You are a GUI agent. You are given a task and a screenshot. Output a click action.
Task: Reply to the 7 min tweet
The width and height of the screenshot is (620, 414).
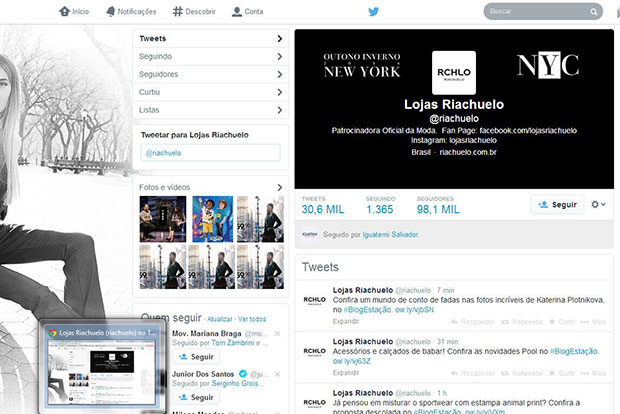473,322
